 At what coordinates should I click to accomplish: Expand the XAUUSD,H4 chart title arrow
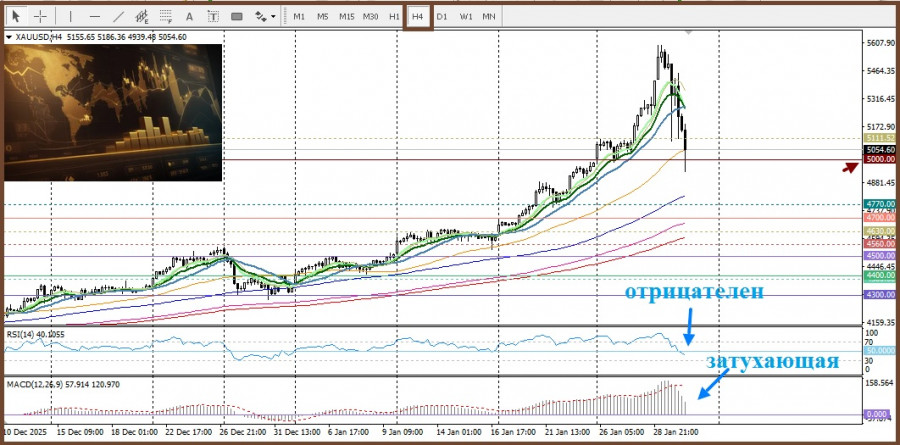point(10,37)
